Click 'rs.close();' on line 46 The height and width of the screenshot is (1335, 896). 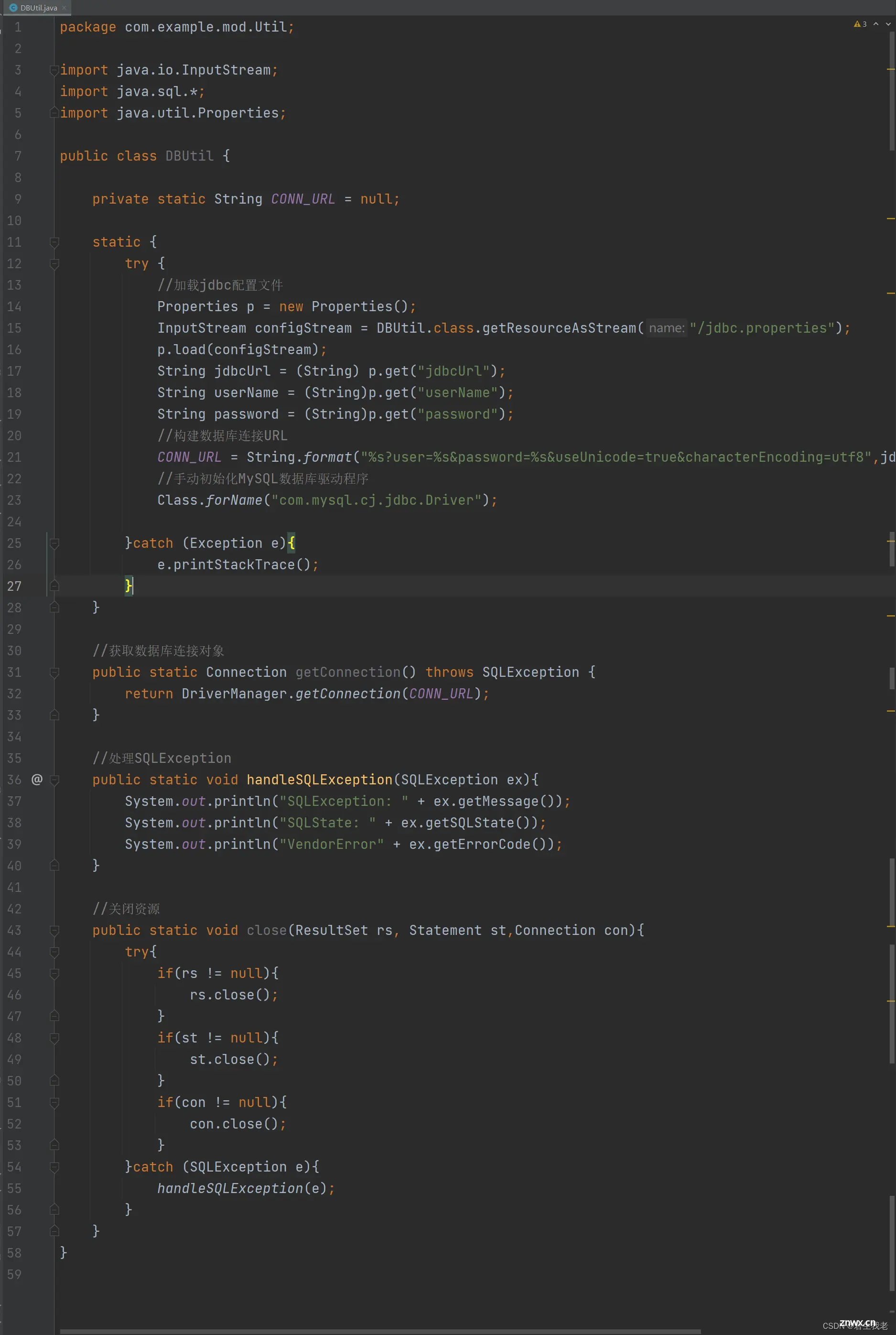click(234, 995)
